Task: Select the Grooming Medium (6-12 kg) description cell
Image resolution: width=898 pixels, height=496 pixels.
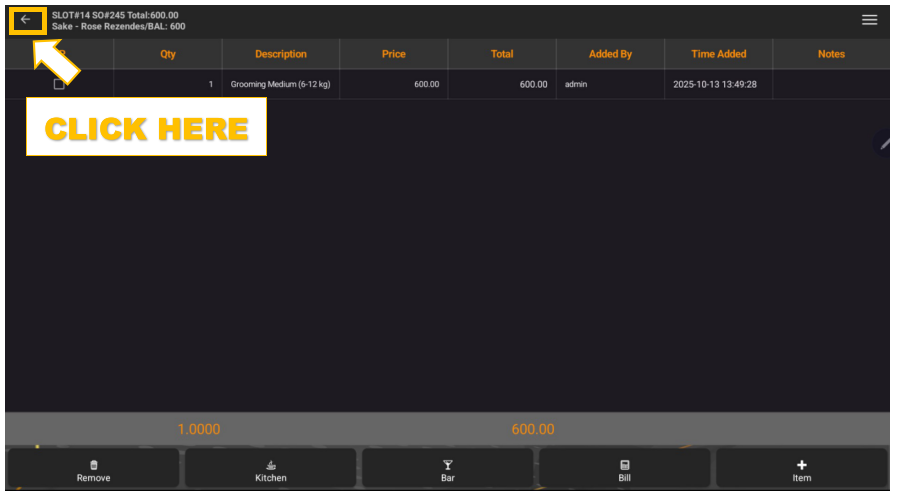Action: pyautogui.click(x=281, y=85)
